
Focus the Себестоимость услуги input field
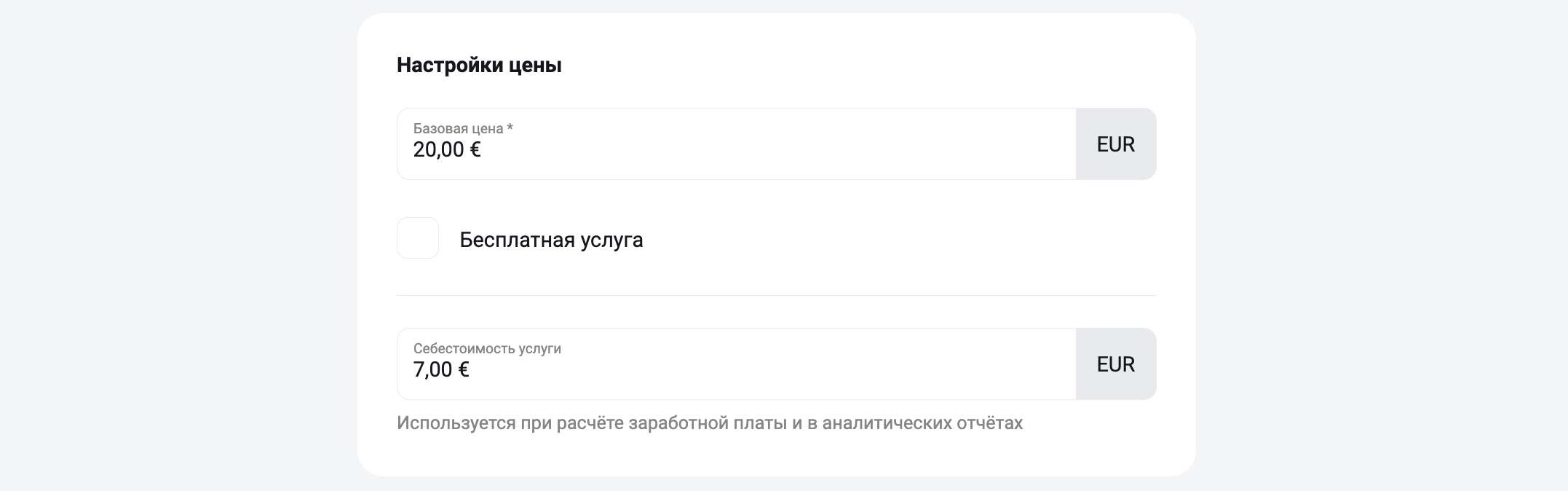click(x=736, y=364)
